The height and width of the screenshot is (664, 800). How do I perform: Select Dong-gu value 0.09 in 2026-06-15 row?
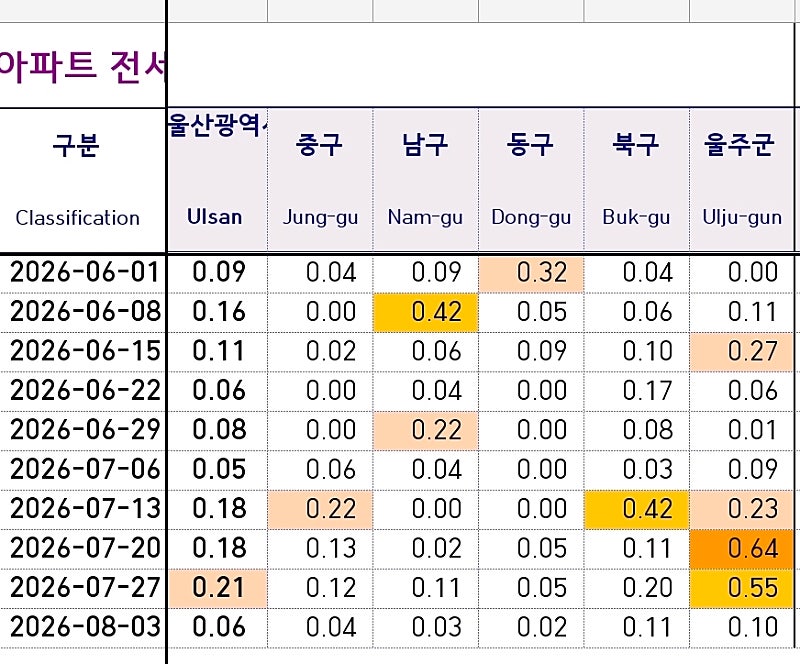pos(531,352)
